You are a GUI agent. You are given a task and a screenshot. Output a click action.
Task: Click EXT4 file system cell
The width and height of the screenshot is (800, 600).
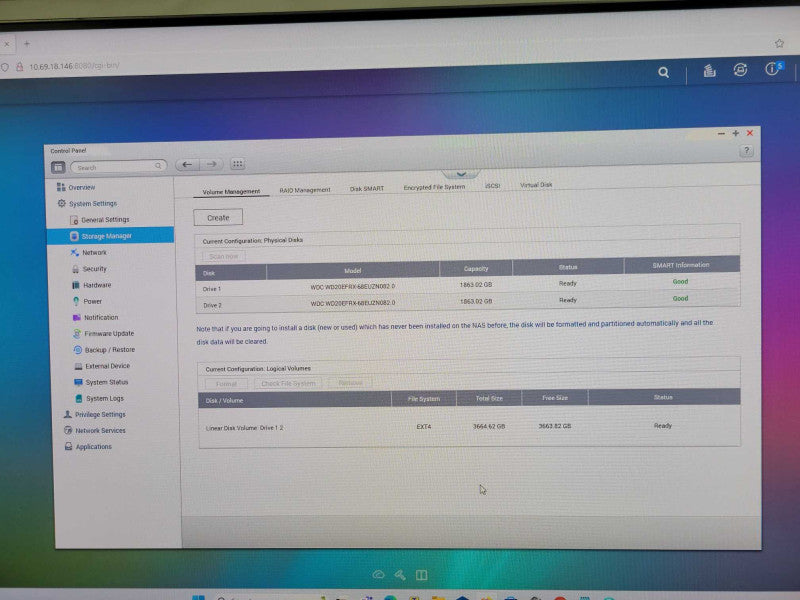coord(423,427)
